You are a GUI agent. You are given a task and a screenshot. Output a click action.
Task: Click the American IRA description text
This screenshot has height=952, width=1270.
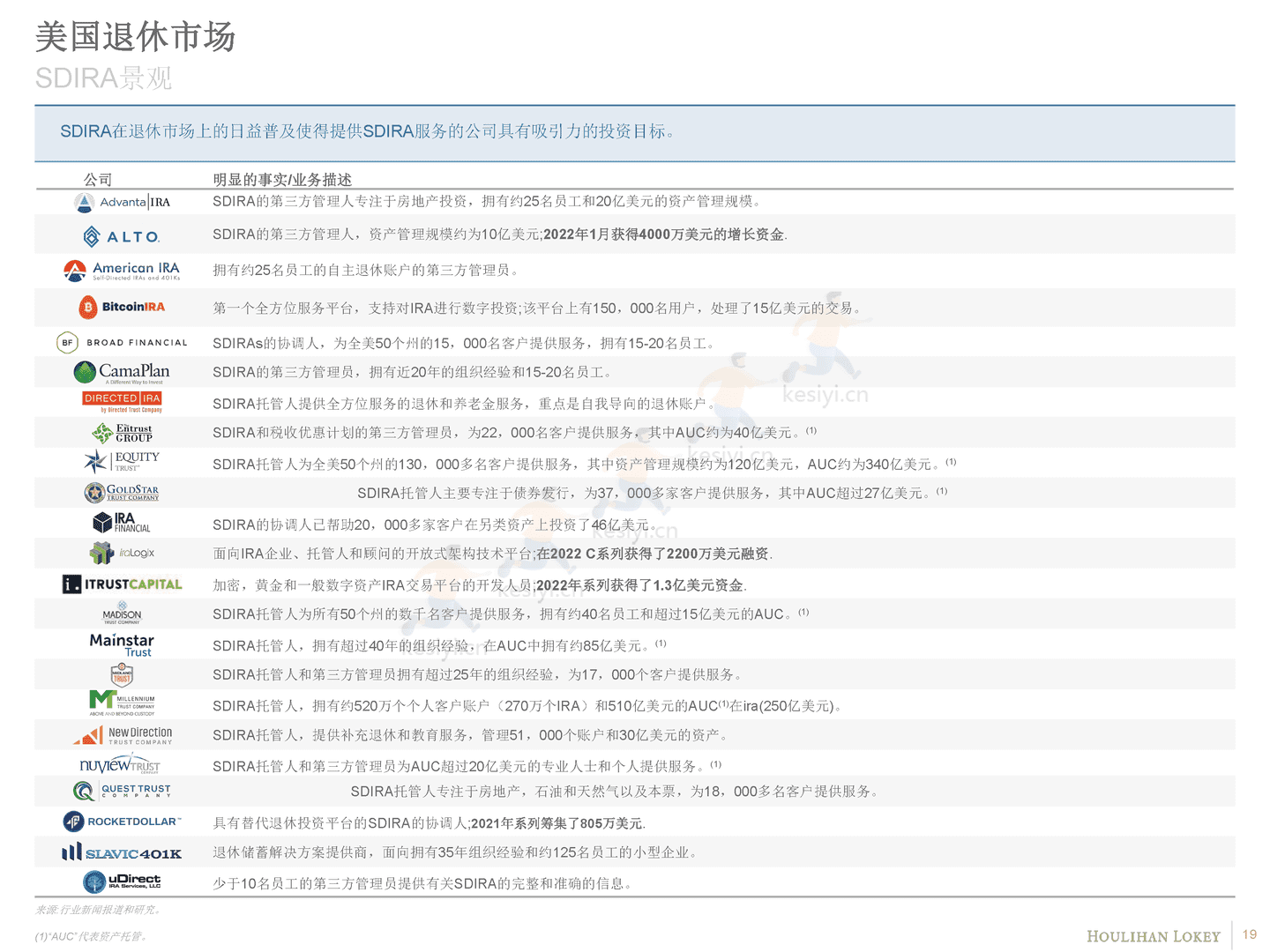click(x=368, y=271)
